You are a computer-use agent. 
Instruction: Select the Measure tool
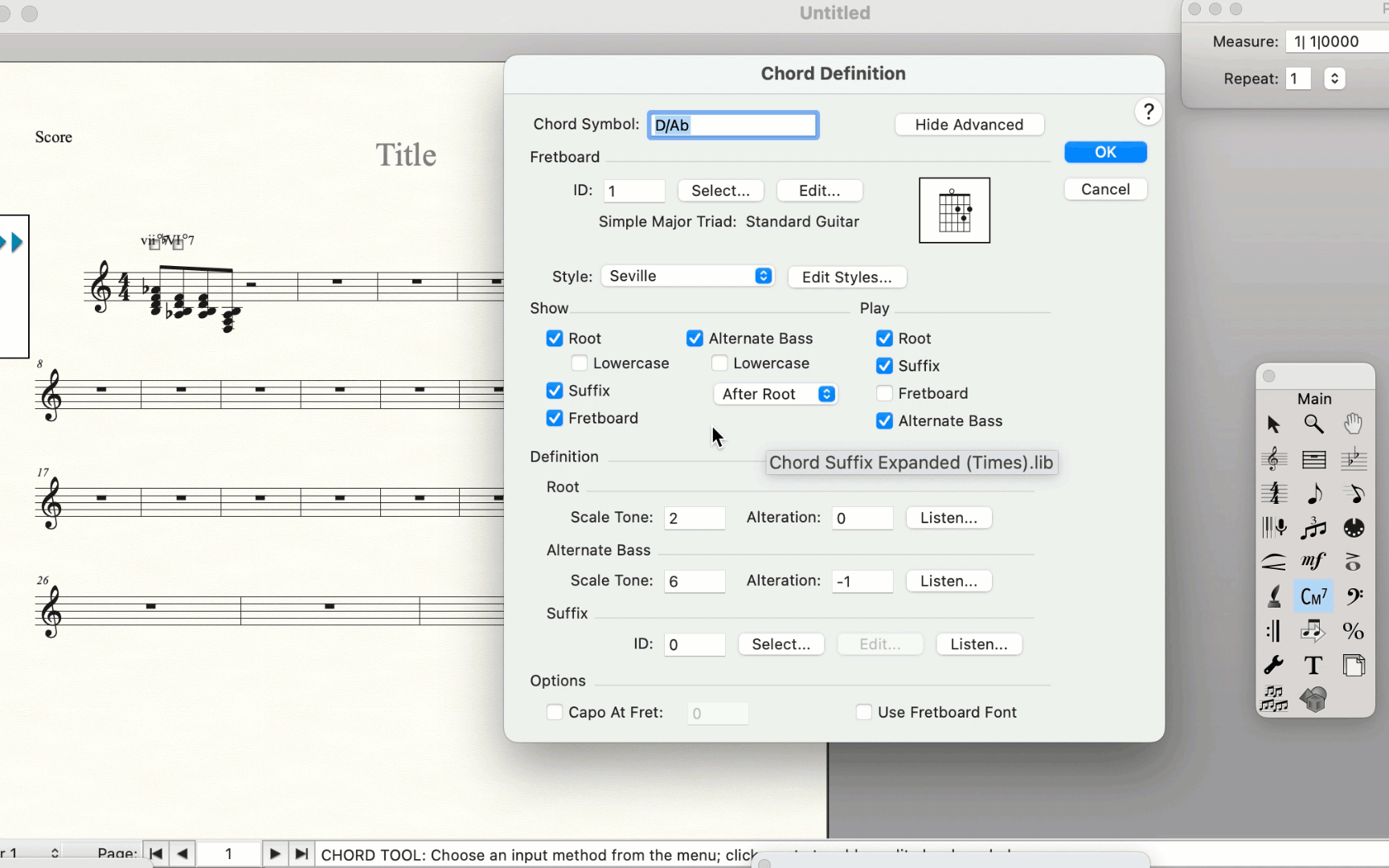(1313, 459)
